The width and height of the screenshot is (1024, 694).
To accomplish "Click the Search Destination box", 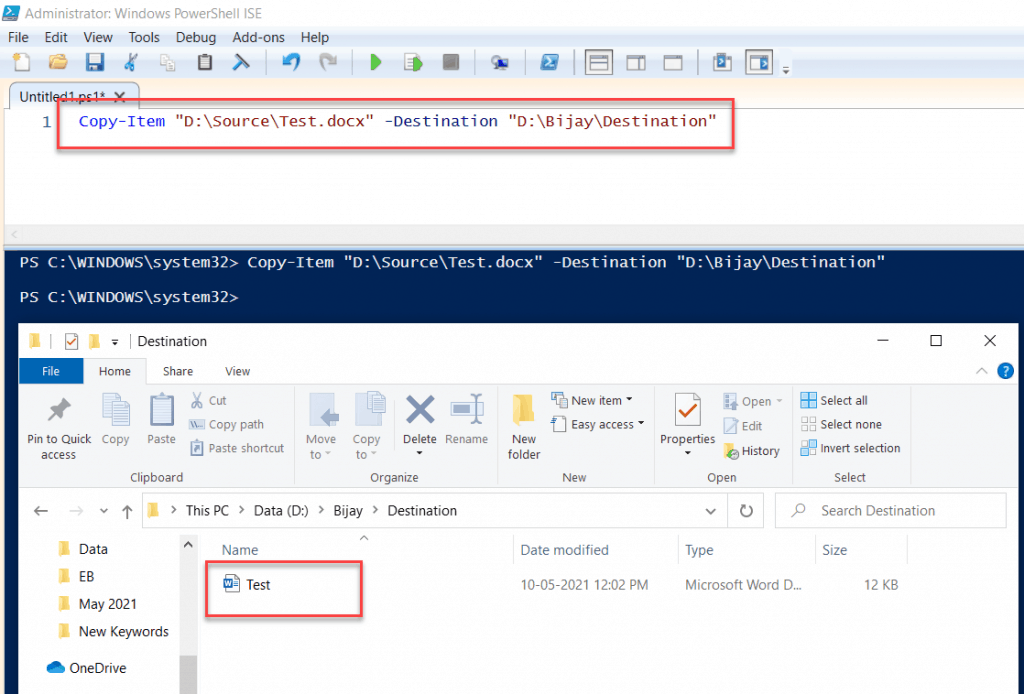I will [x=891, y=511].
